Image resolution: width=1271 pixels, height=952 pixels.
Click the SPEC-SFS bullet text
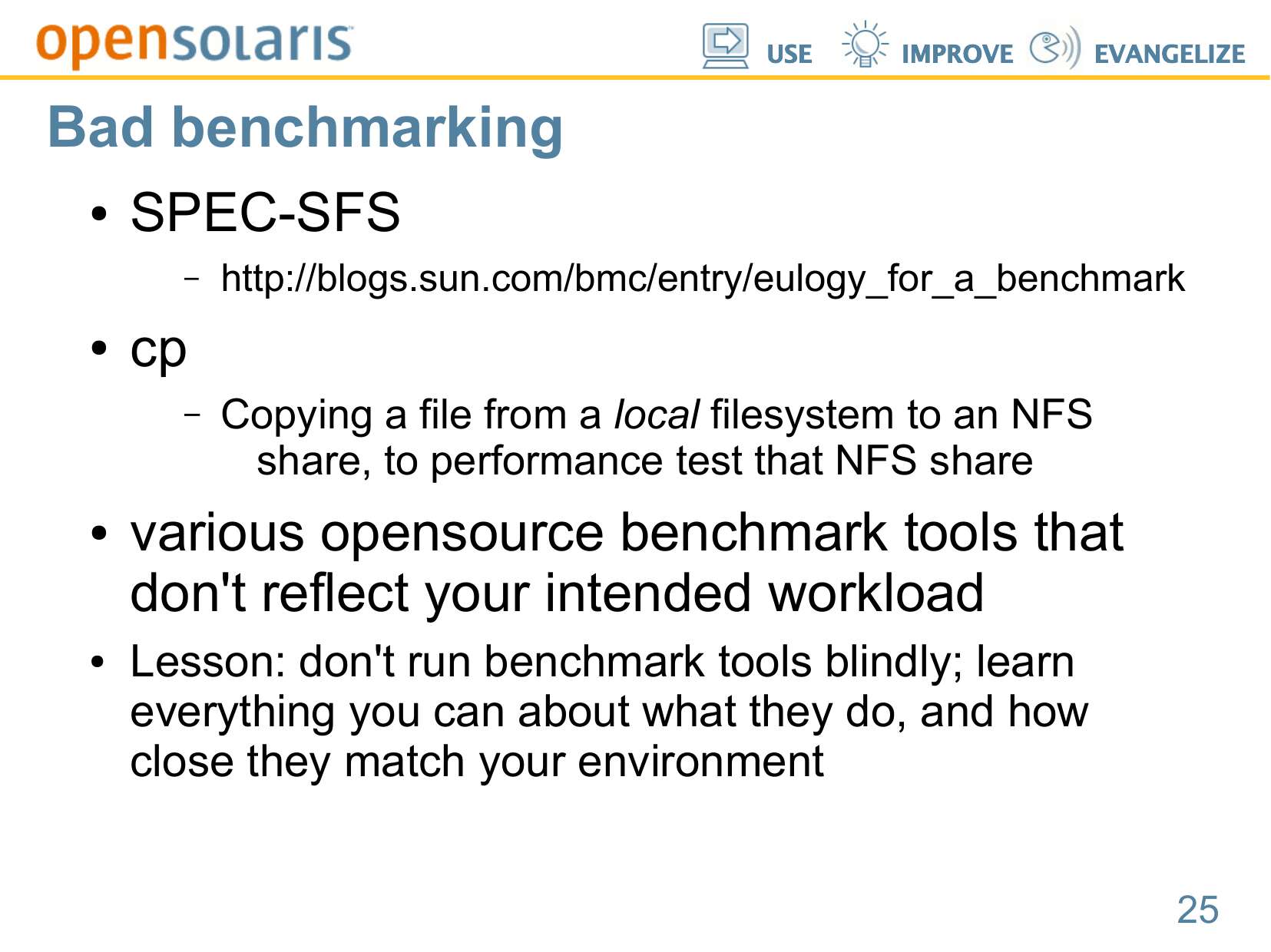click(265, 212)
